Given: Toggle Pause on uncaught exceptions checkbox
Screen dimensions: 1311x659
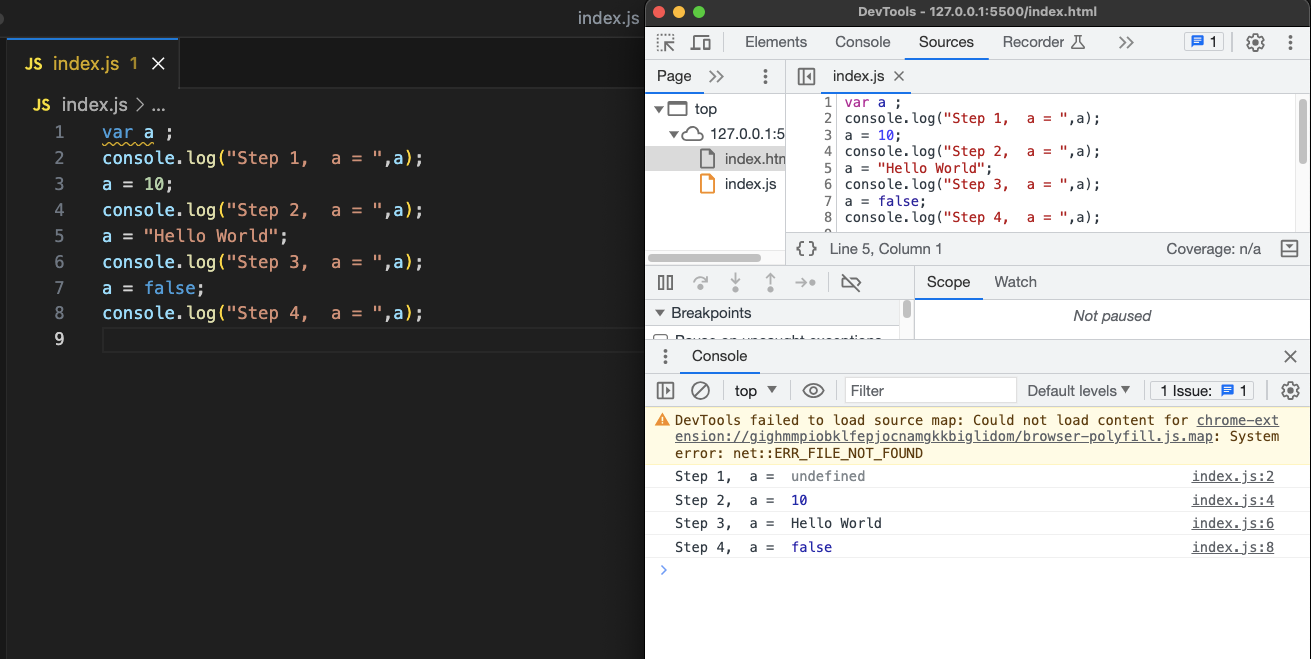Looking at the screenshot, I should [x=660, y=339].
